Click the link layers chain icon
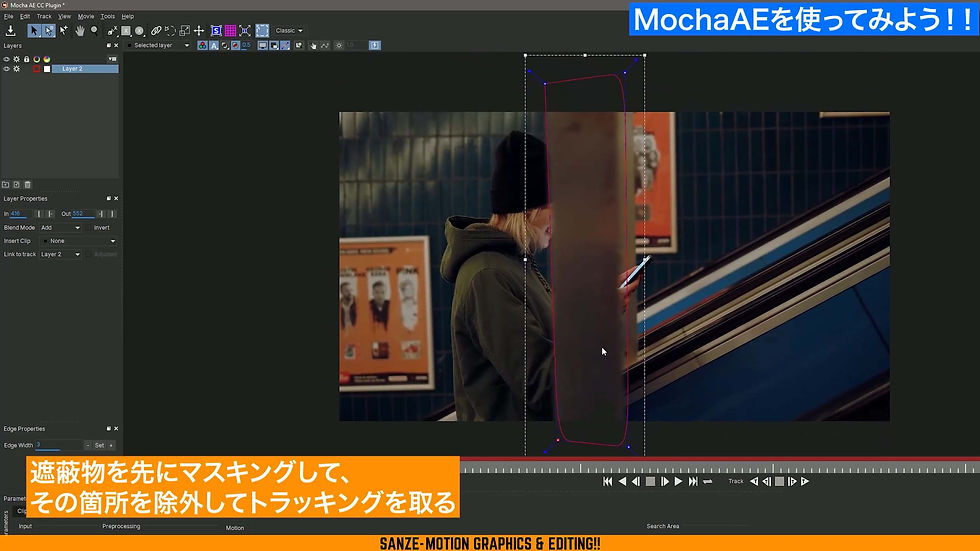The height and width of the screenshot is (551, 980). [156, 30]
